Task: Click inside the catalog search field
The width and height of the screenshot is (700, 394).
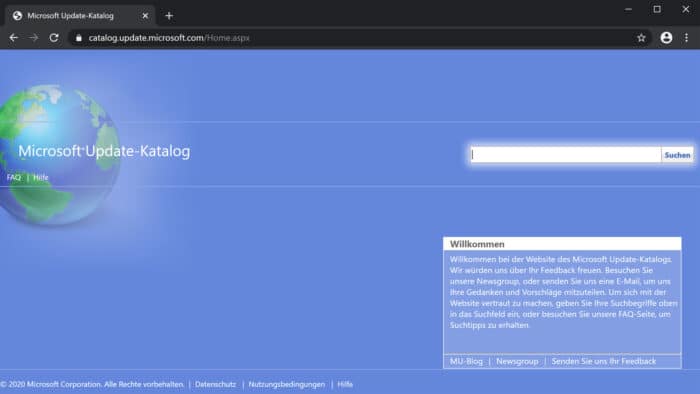Action: [x=566, y=155]
